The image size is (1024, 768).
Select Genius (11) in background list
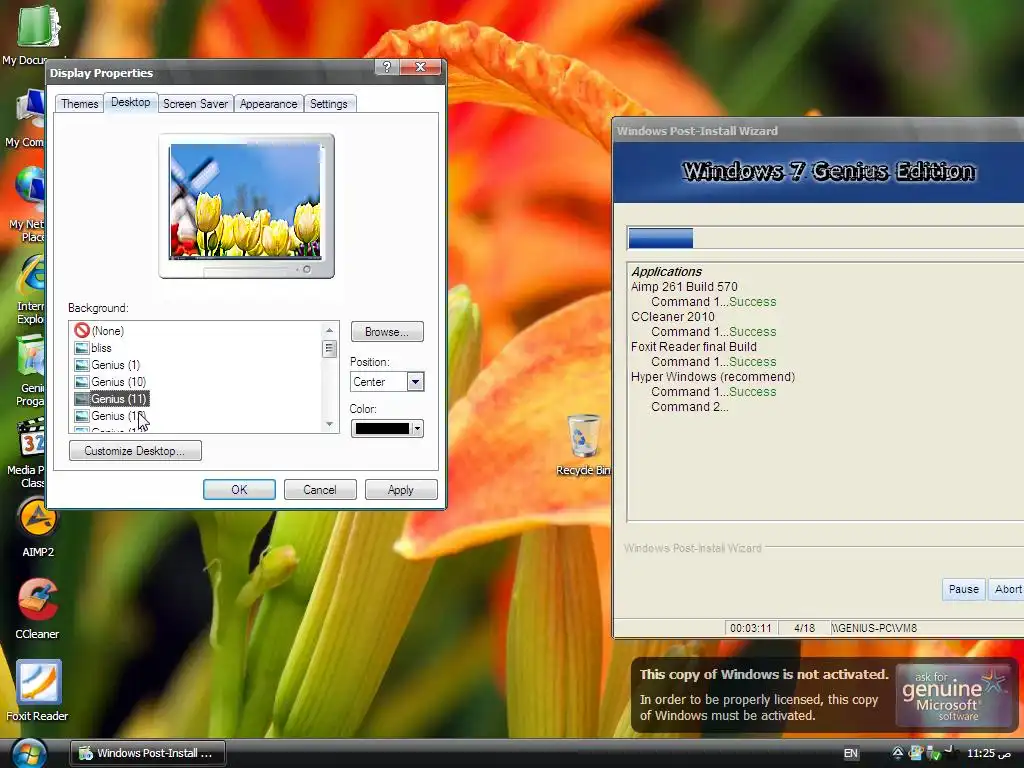point(119,399)
